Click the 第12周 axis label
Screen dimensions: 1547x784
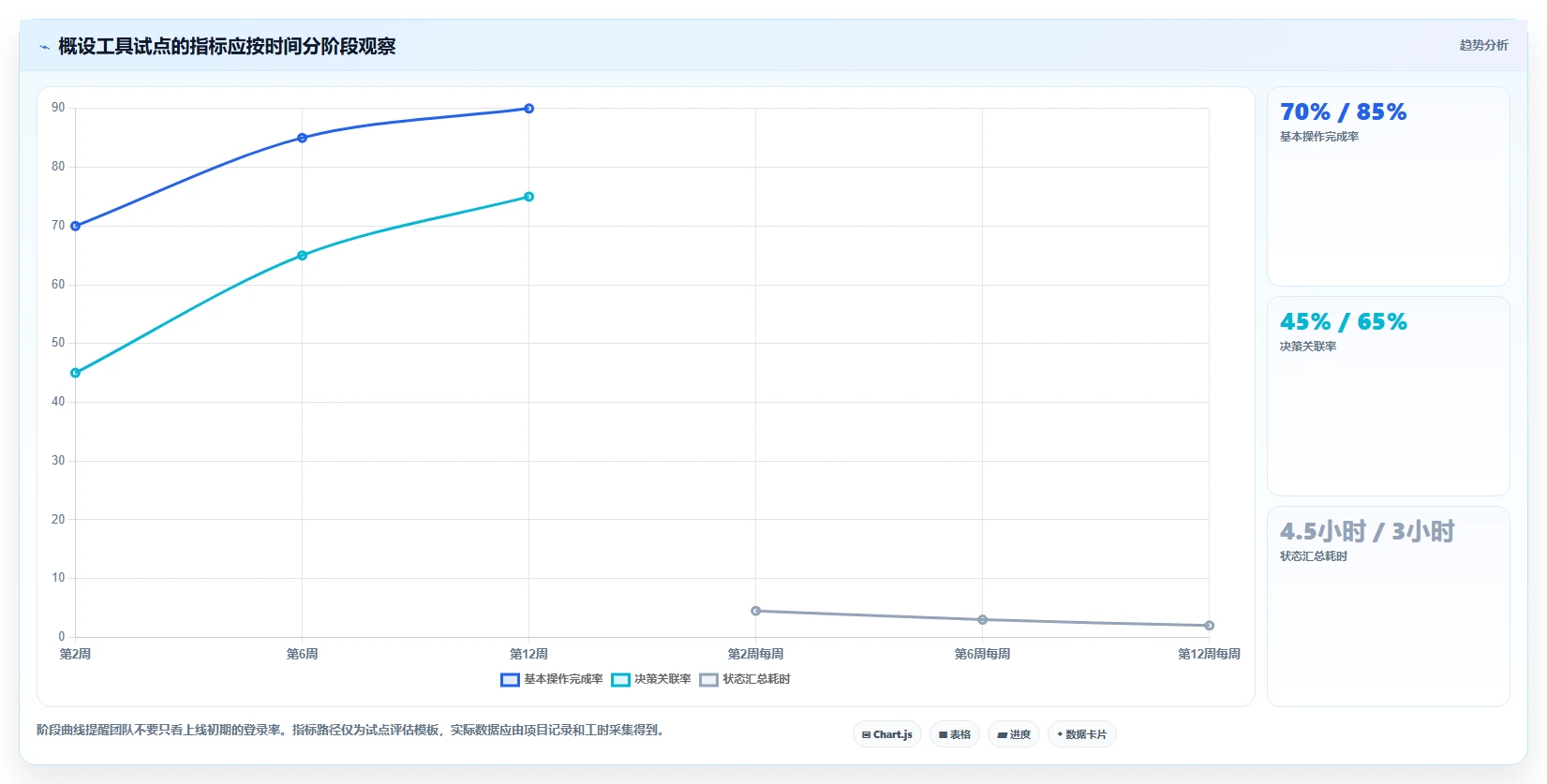(528, 654)
